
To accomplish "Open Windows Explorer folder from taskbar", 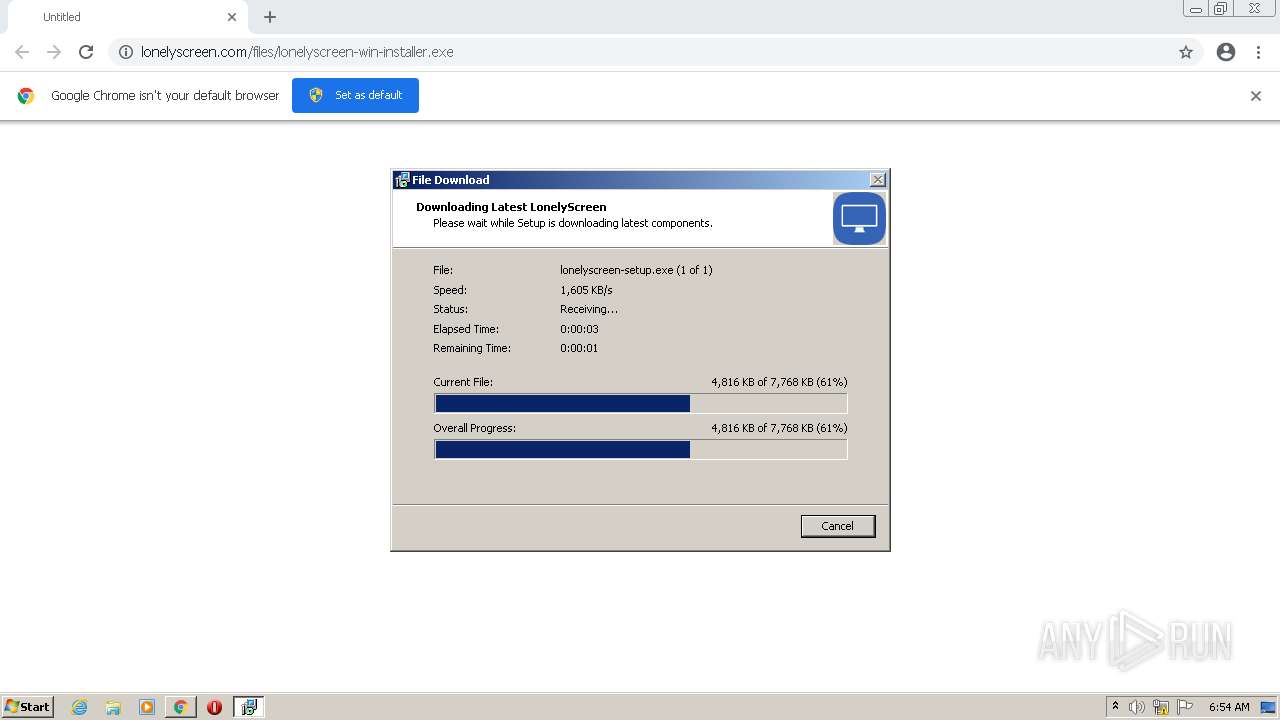I will coord(113,707).
